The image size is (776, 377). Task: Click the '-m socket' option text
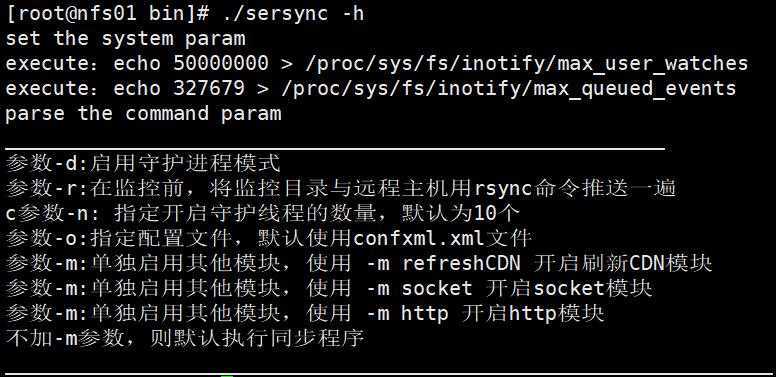(x=419, y=288)
